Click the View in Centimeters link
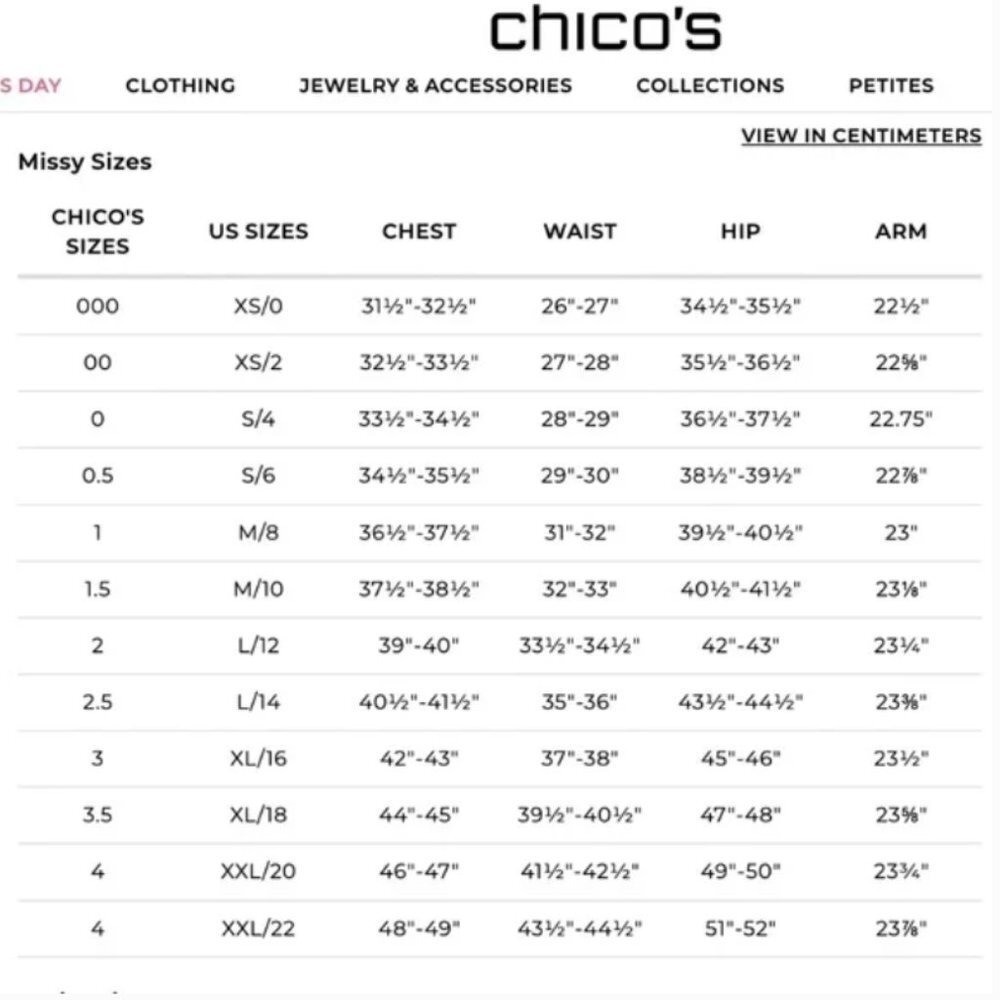The height and width of the screenshot is (1000, 1000). (x=861, y=136)
